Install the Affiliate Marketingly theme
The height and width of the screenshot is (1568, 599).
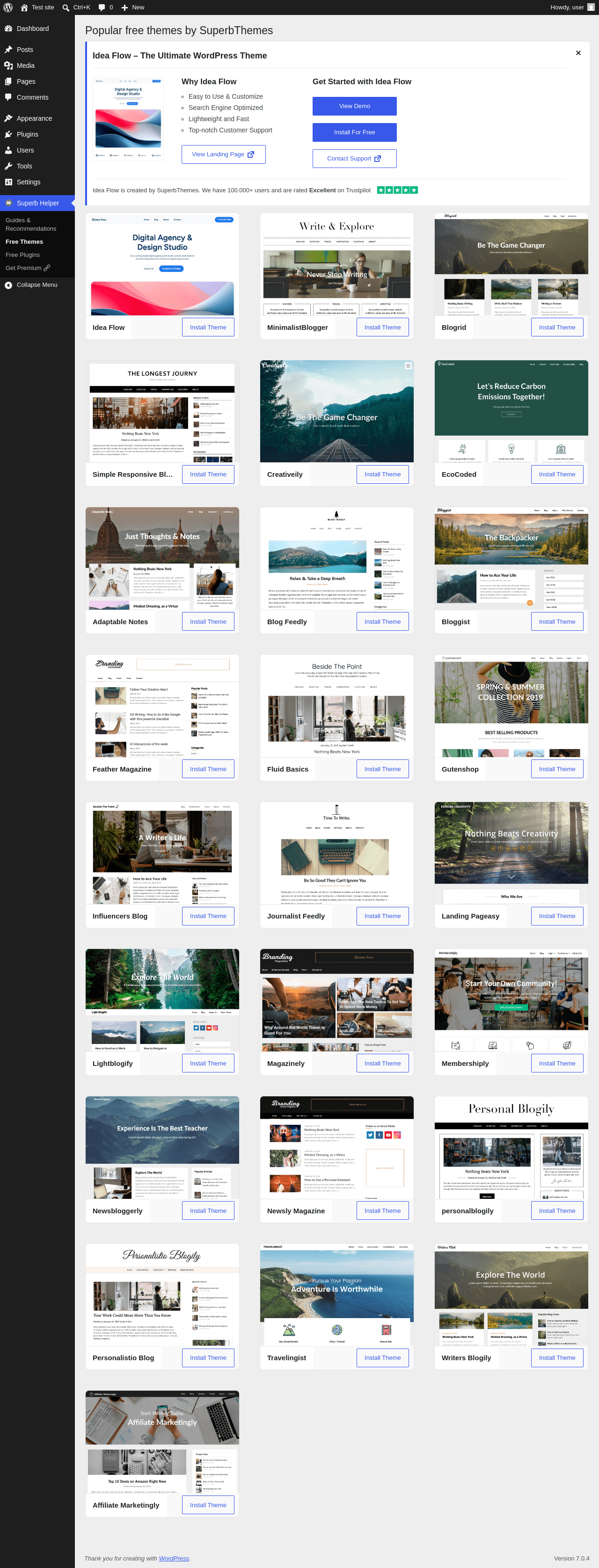(x=208, y=1505)
